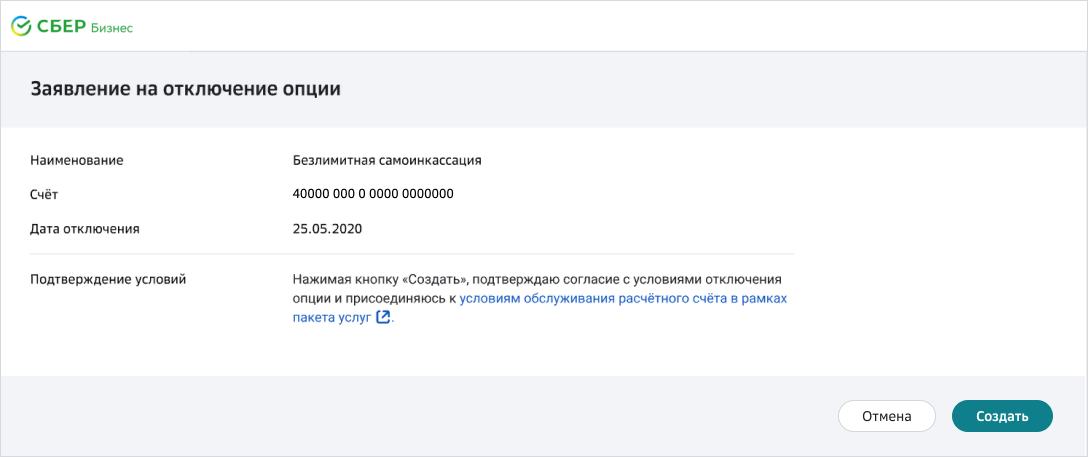Open the условиям обслуживания расчётного счёта link
Viewport: 1088px width, 457px height.
click(623, 298)
